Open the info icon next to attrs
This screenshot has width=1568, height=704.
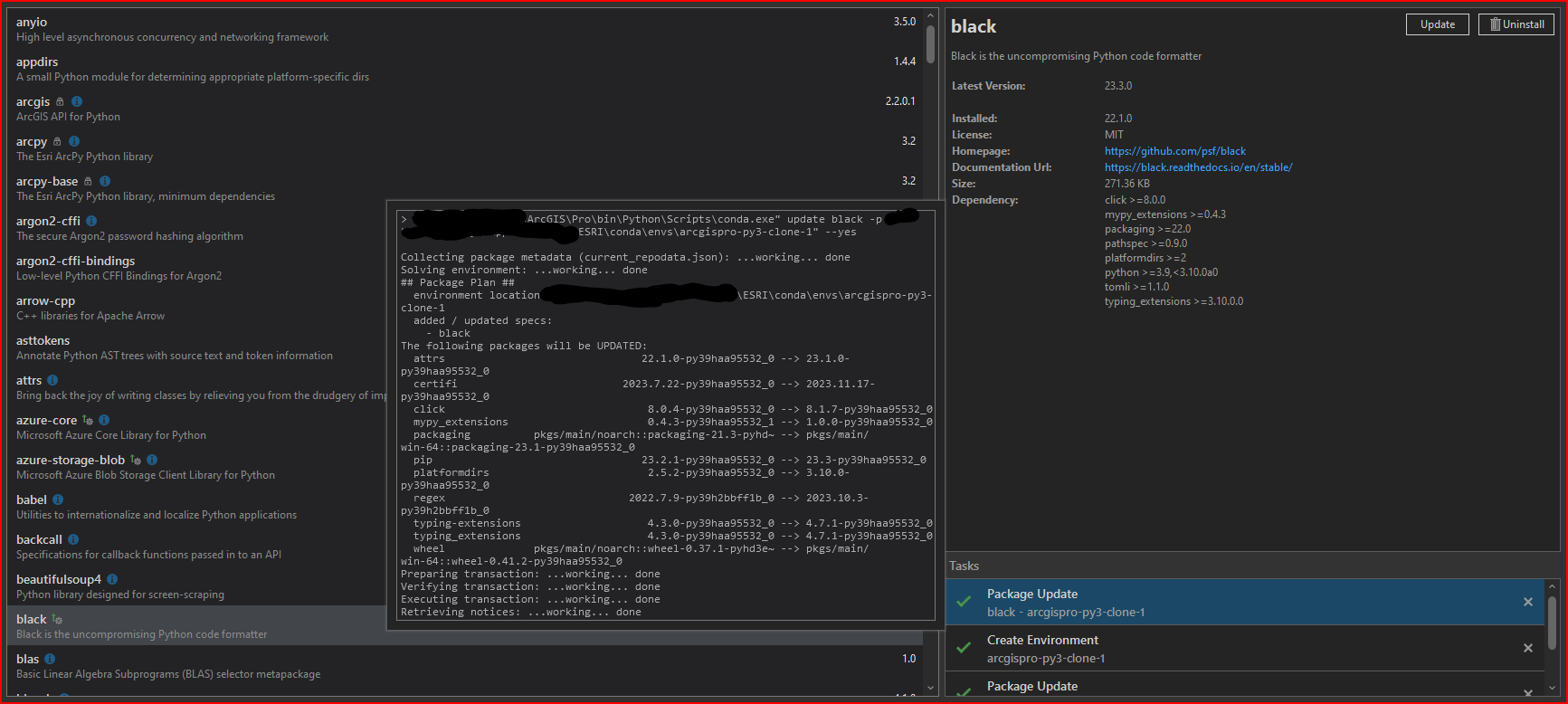52,380
